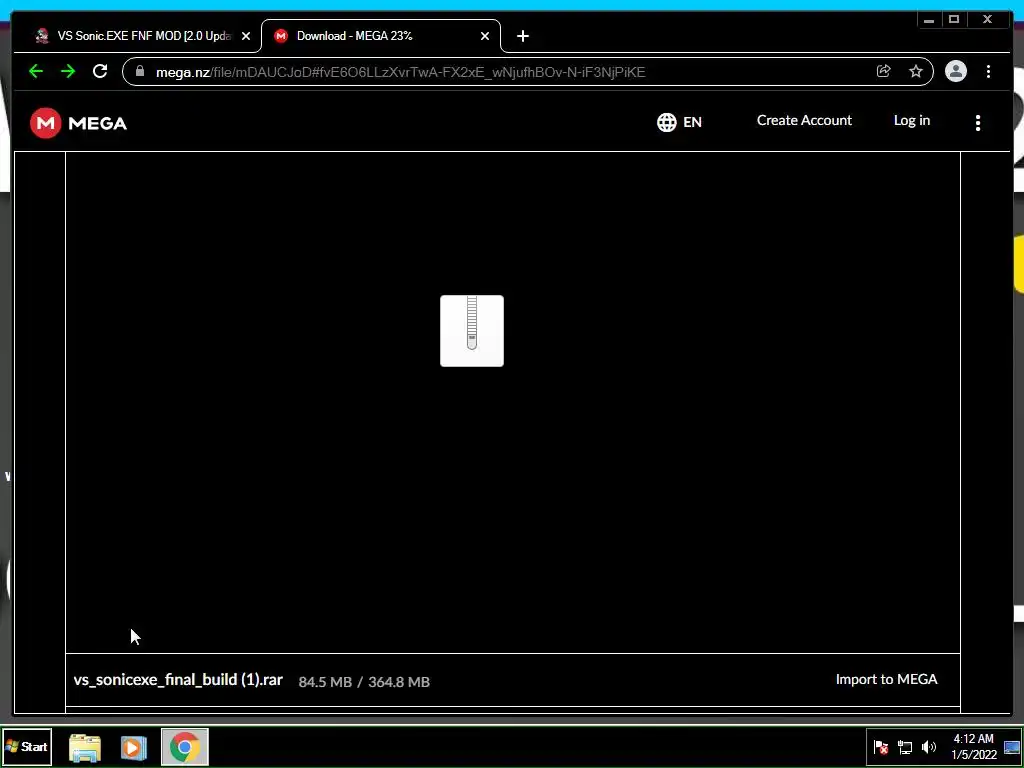1024x768 pixels.
Task: Reload the MEGA page
Action: click(100, 71)
